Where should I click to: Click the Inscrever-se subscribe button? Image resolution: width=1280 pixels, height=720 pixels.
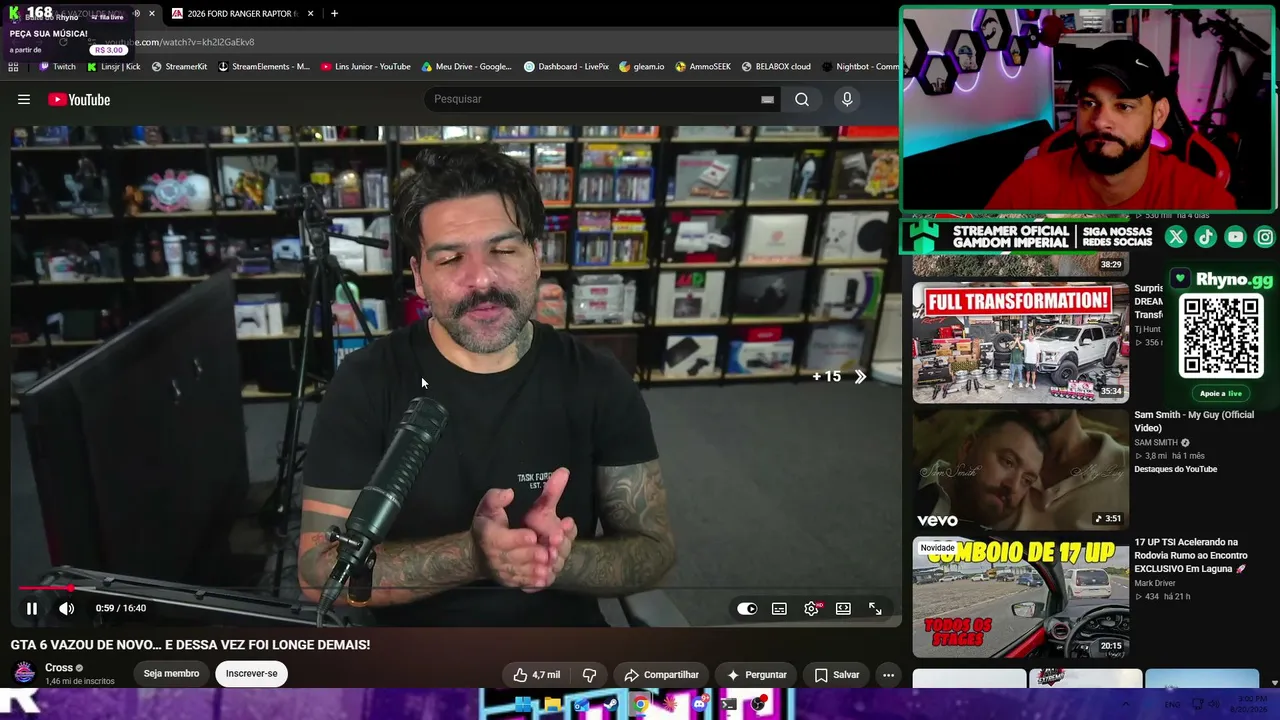tap(252, 674)
